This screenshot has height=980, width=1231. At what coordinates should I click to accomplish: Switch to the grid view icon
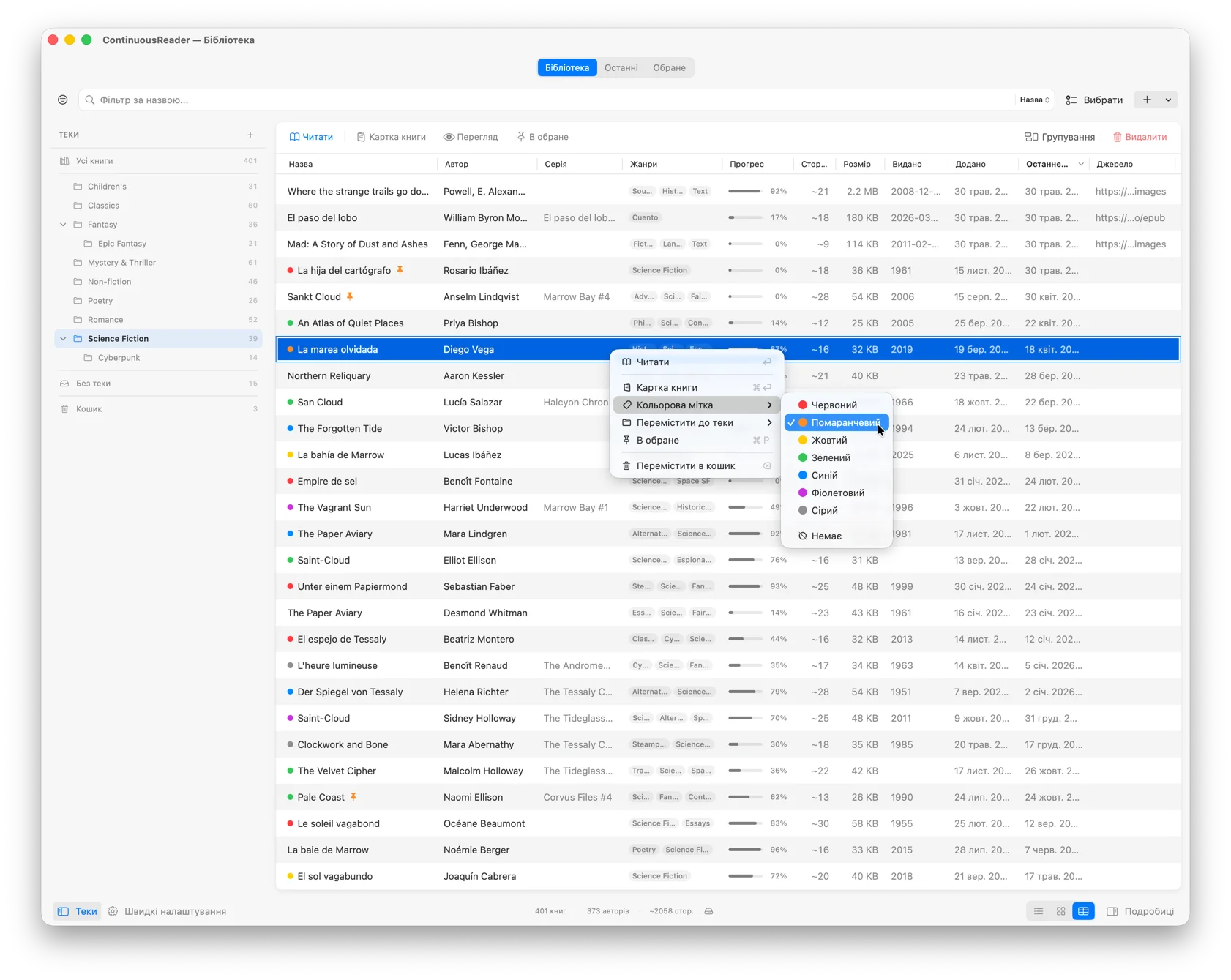1060,911
